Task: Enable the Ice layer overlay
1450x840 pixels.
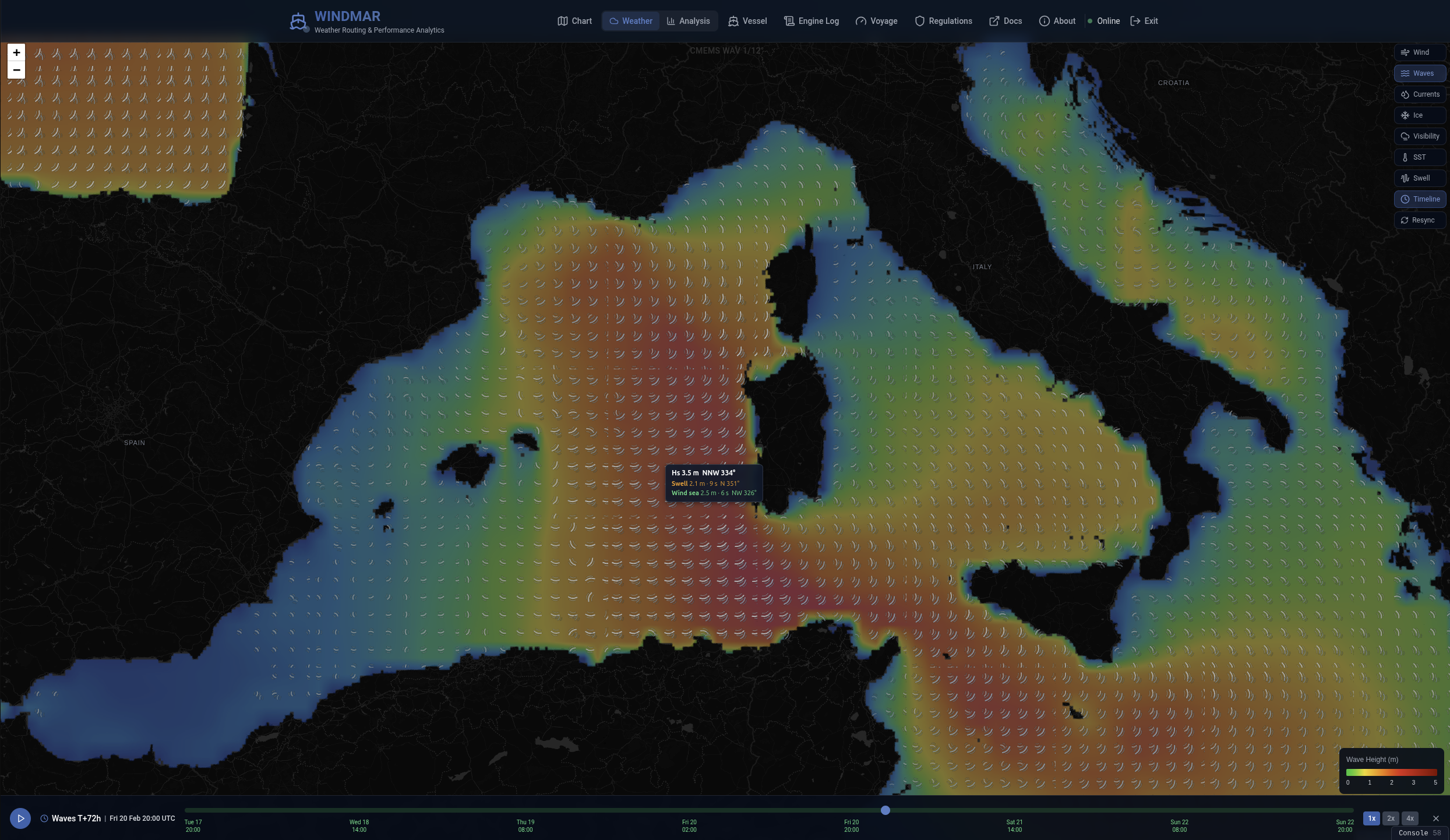Action: (1420, 115)
